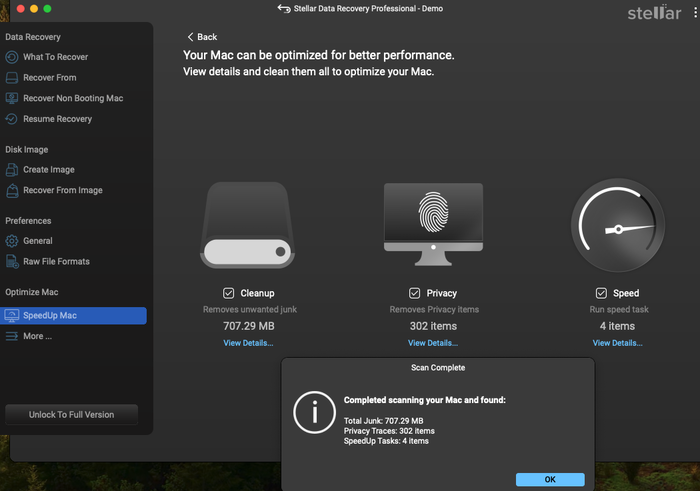Select SpeedUp Mac in sidebar
The height and width of the screenshot is (491, 700).
point(73,316)
